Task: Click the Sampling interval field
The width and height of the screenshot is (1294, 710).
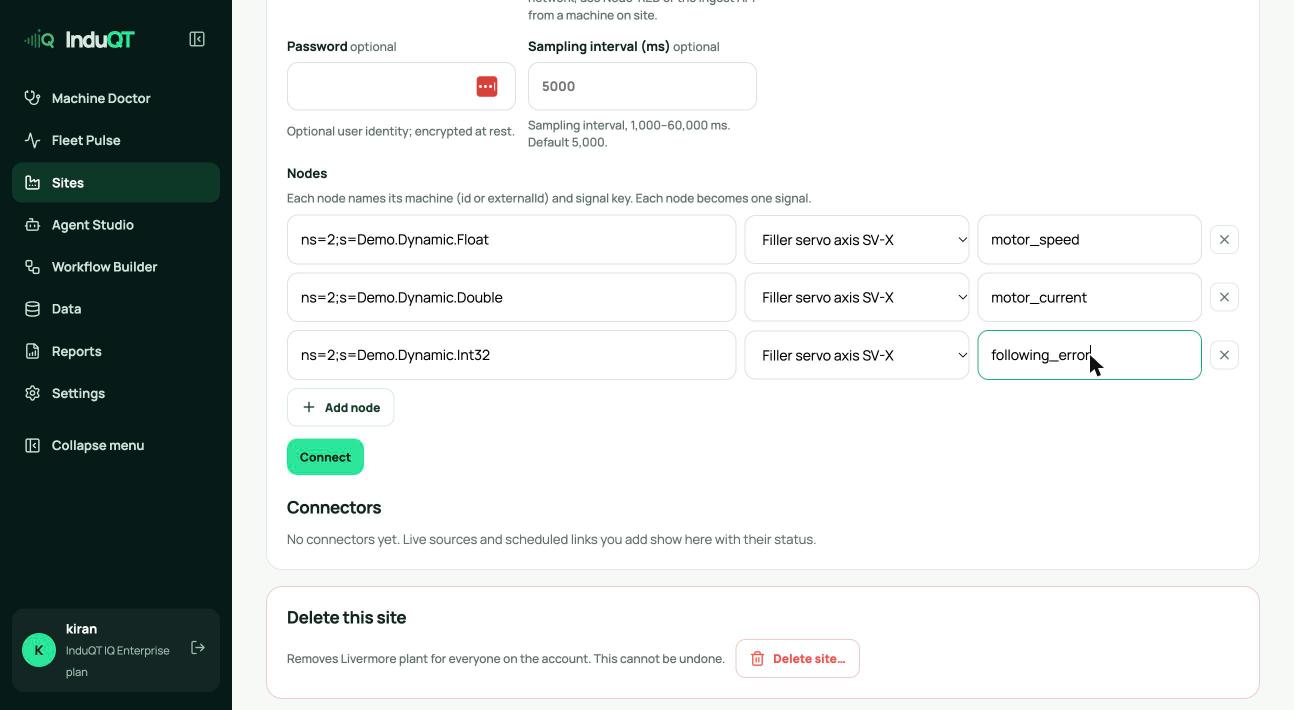Action: tap(642, 86)
